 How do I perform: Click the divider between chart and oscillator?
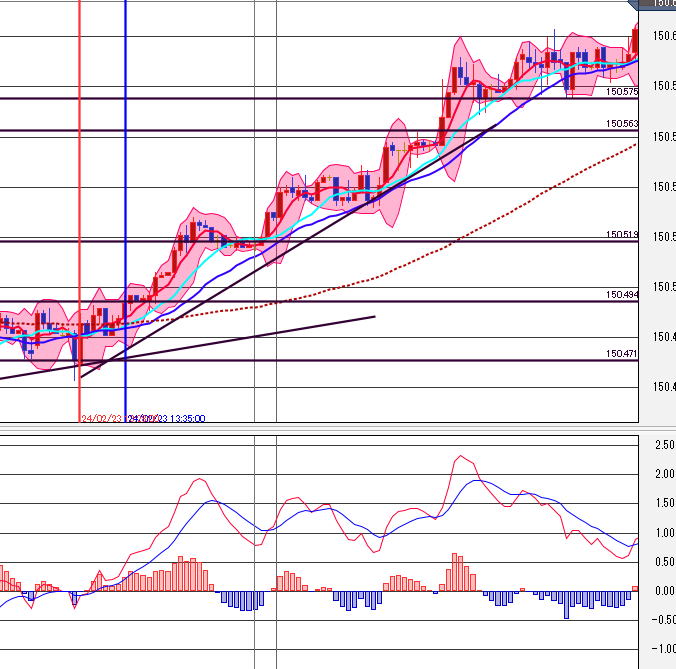(x=320, y=428)
